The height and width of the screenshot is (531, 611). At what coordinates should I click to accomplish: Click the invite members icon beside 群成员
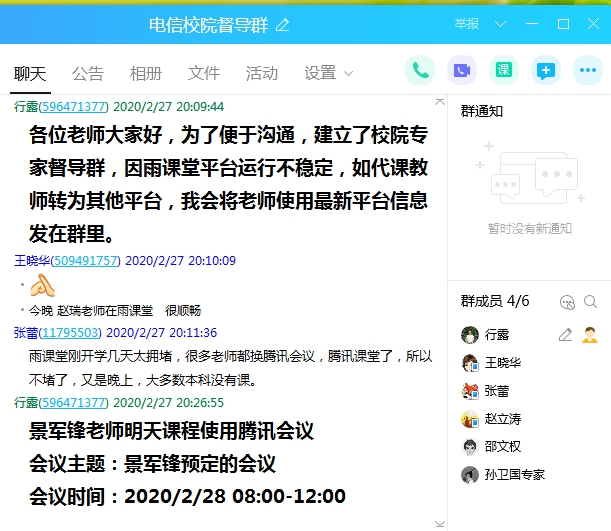coord(567,302)
